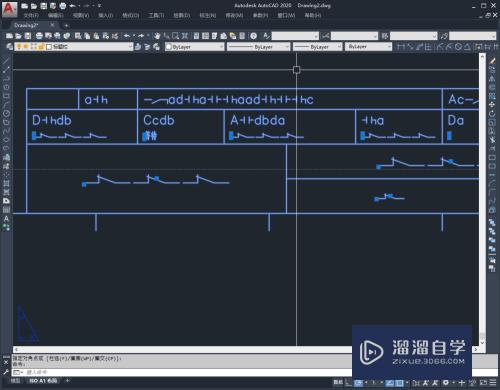Click the Move modify tool
Screen dimensions: 500x390
tap(492, 105)
